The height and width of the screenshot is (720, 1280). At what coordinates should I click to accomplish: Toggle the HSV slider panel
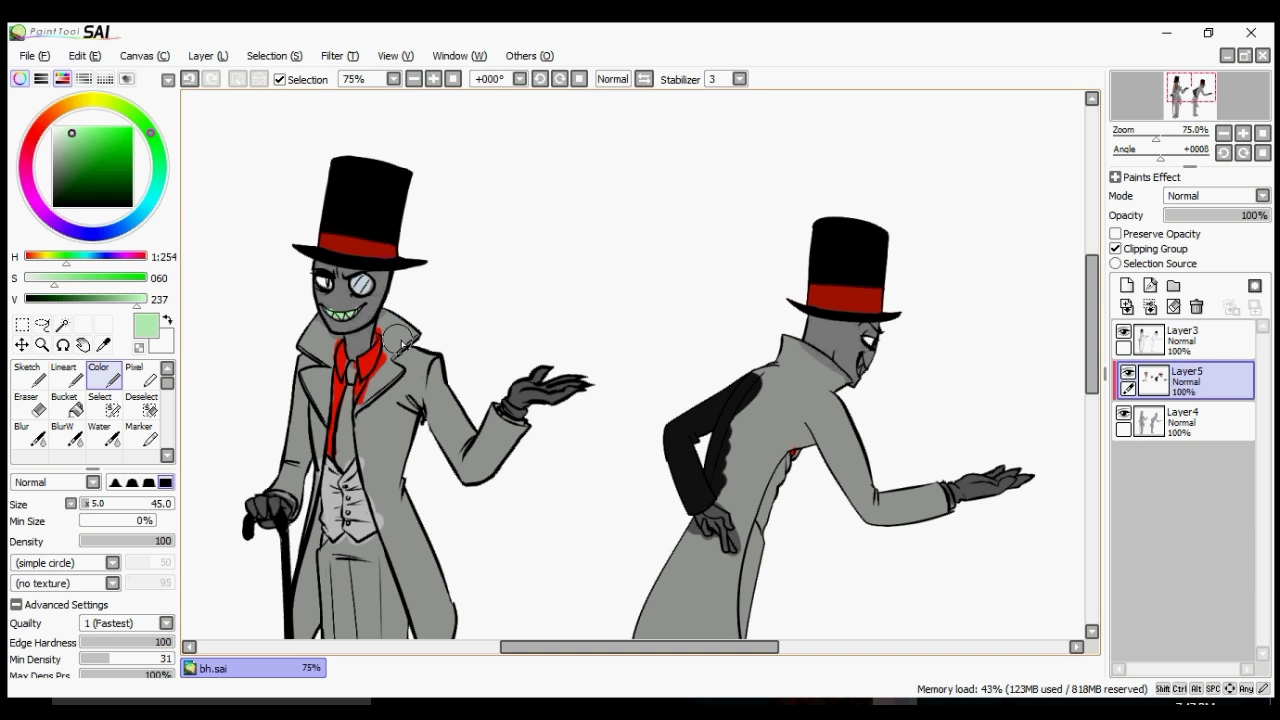coord(62,79)
